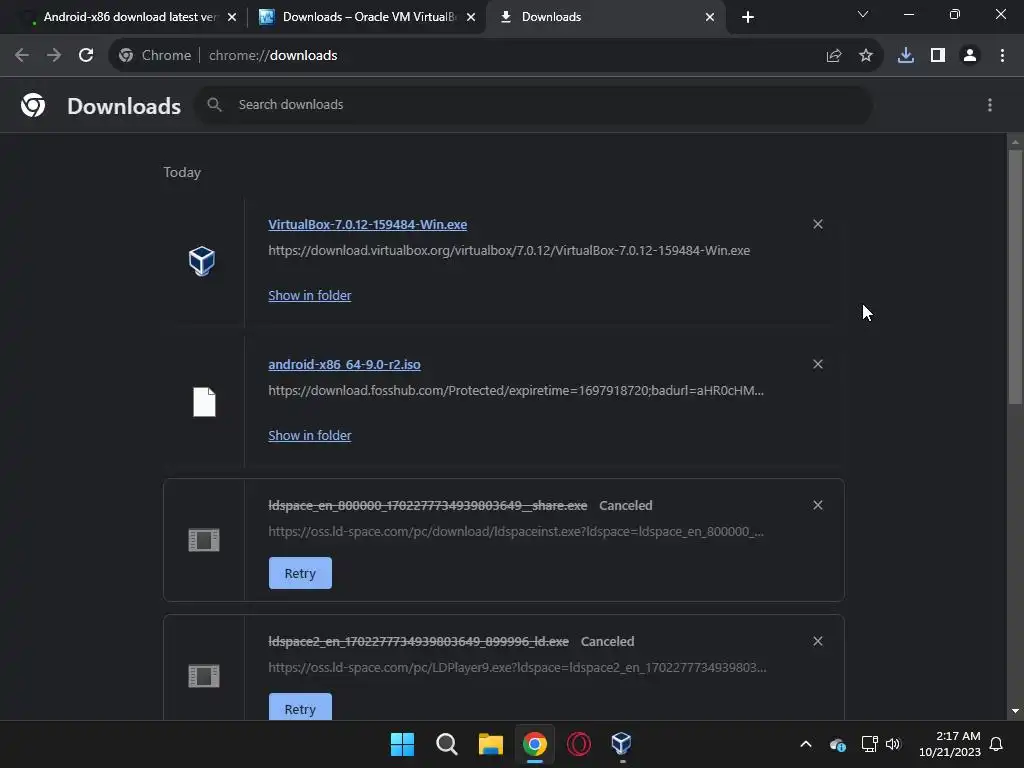Remove ldspace2_en canceled download from list
Image resolution: width=1024 pixels, height=768 pixels.
click(818, 641)
